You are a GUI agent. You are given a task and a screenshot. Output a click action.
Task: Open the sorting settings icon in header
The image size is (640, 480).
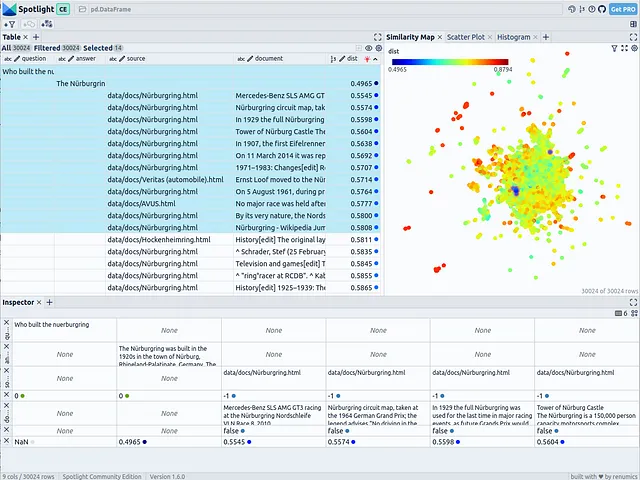pos(582,9)
